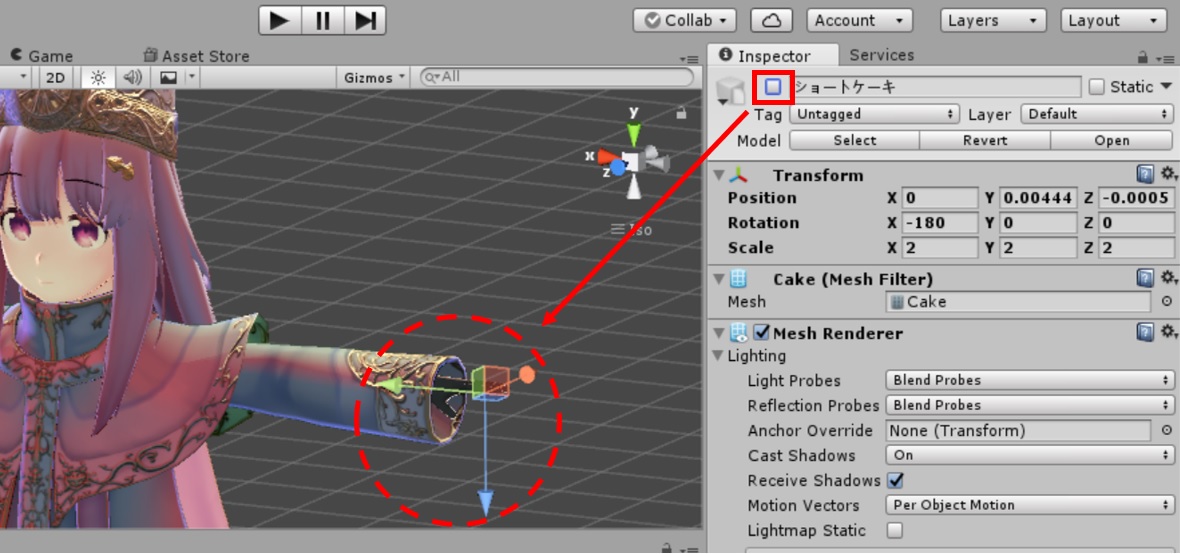Viewport: 1180px width, 554px height.
Task: Open the Cast Shadows dropdown
Action: [x=1030, y=456]
